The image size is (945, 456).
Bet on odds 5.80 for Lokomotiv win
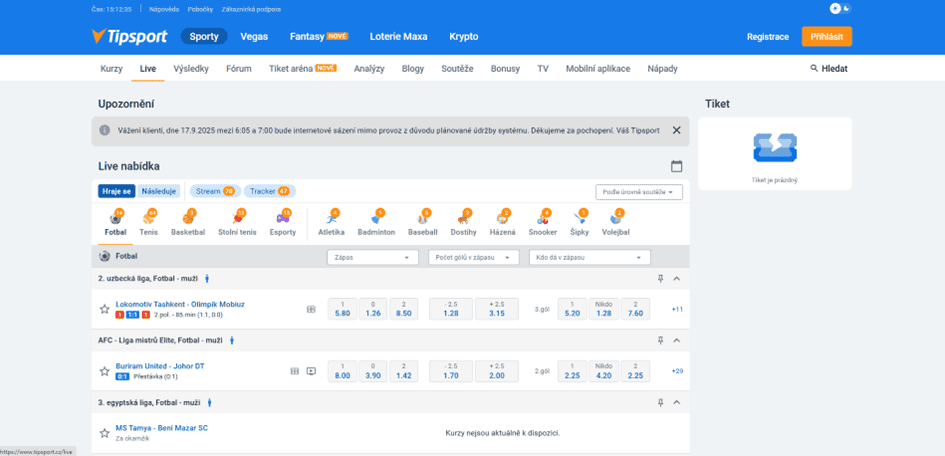pos(342,308)
